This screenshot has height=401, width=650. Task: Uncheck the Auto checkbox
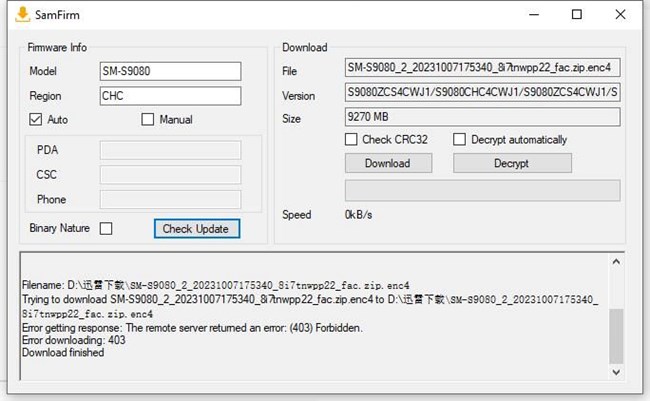click(37, 120)
